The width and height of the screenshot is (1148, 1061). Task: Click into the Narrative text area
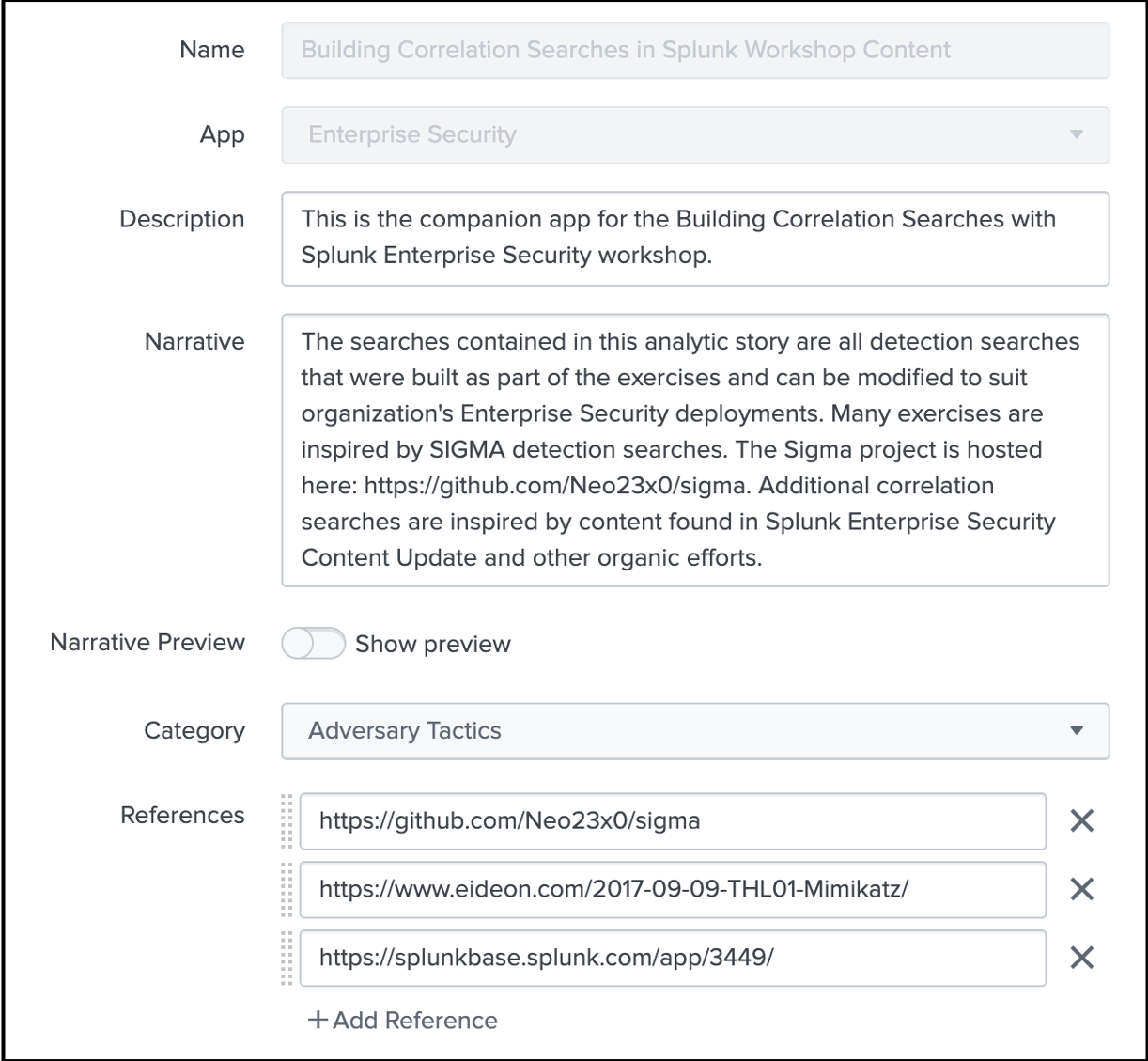[695, 450]
